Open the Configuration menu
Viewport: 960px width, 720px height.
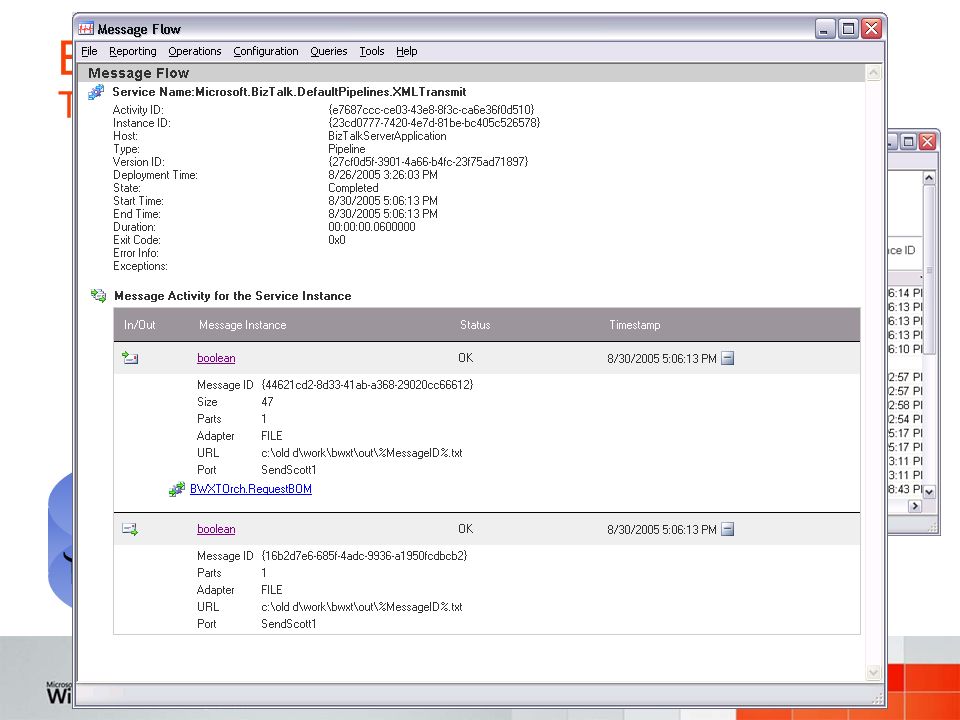pyautogui.click(x=266, y=51)
